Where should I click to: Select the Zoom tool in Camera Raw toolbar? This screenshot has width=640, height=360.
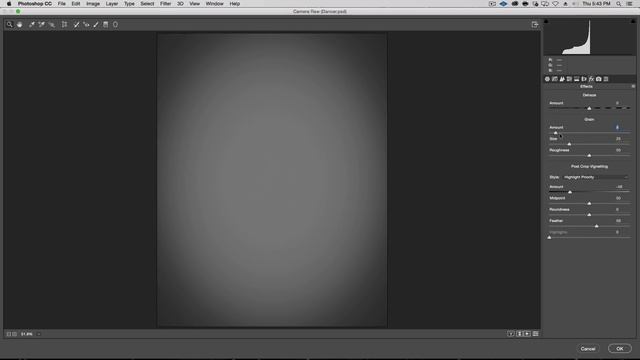9,24
